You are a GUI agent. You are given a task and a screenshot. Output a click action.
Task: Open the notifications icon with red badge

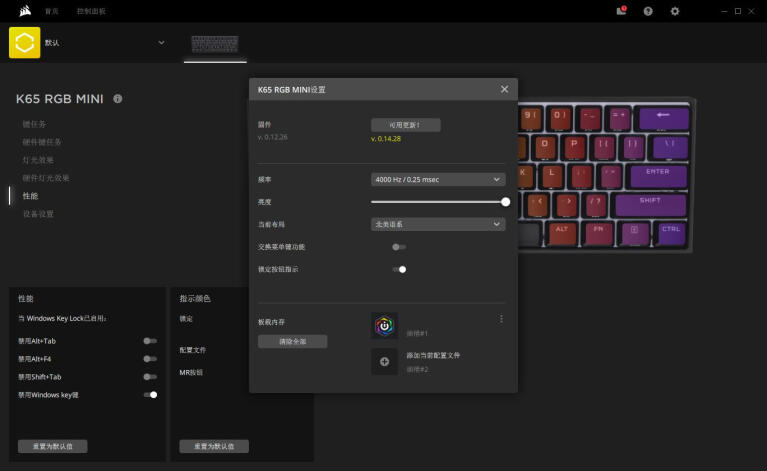pyautogui.click(x=621, y=11)
